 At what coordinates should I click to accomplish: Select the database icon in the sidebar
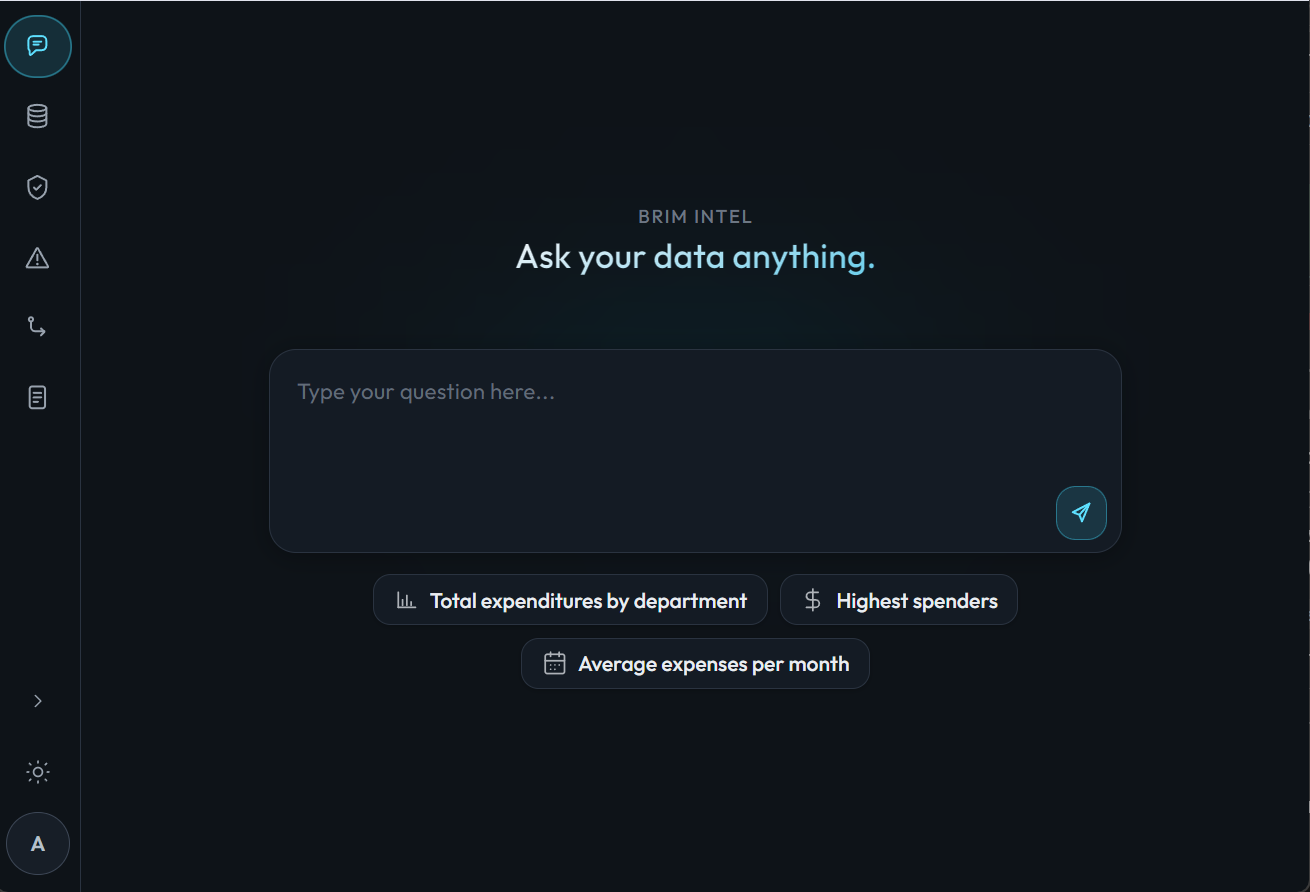point(37,115)
